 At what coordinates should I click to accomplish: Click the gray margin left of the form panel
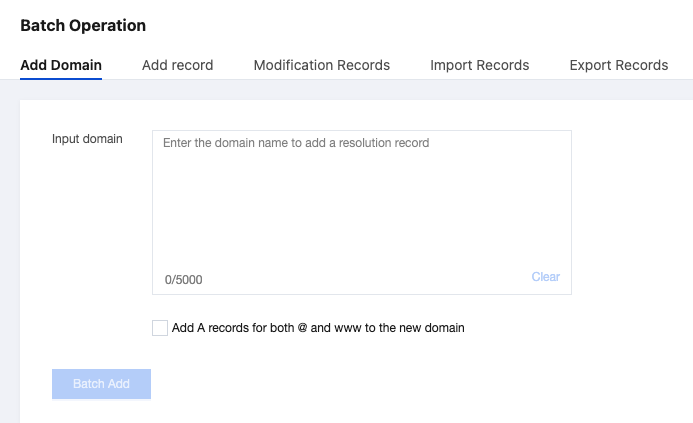click(9, 250)
